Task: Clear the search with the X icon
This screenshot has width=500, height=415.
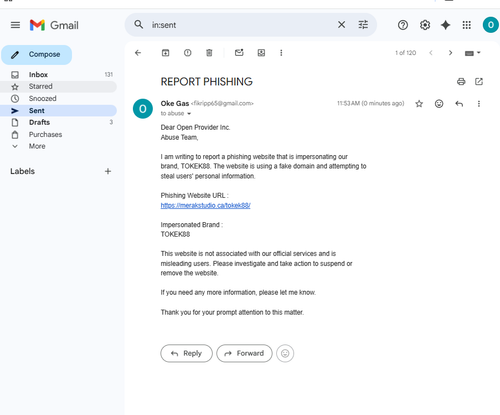Action: tap(341, 25)
